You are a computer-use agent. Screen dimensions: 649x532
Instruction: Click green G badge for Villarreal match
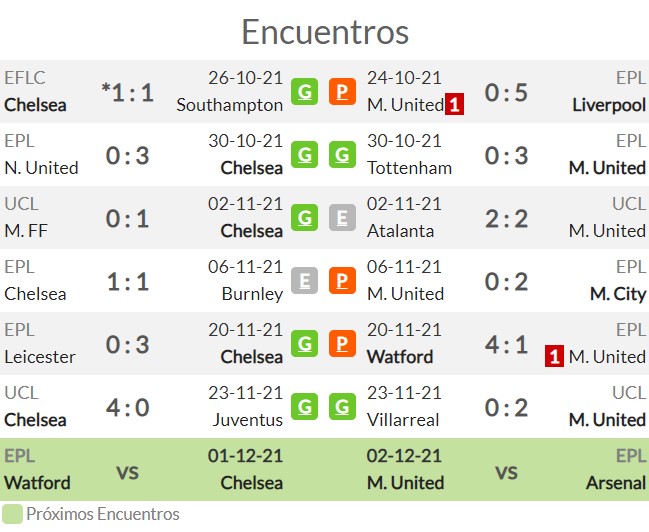click(x=342, y=407)
